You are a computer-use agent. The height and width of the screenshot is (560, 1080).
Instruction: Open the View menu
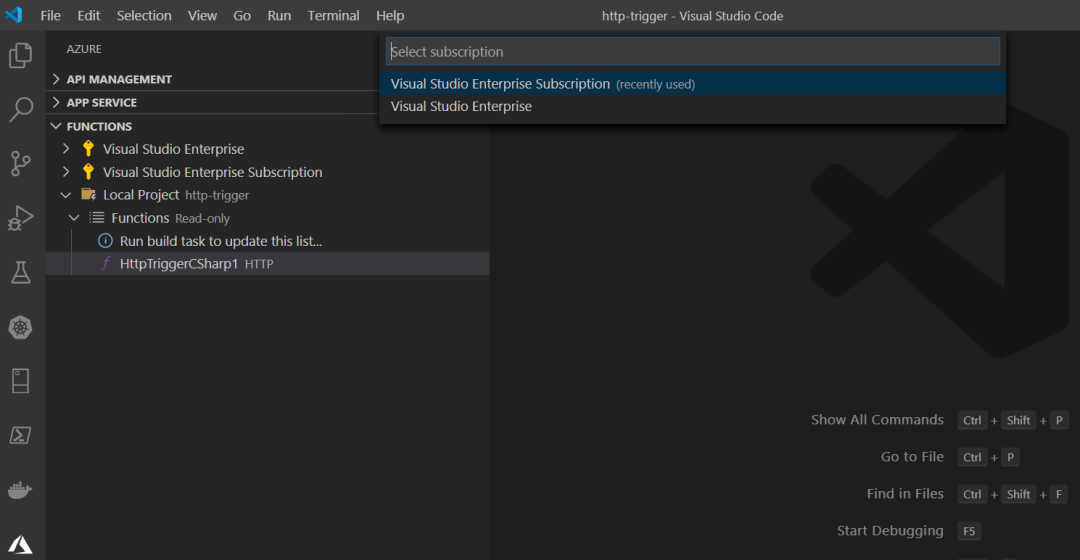[202, 15]
